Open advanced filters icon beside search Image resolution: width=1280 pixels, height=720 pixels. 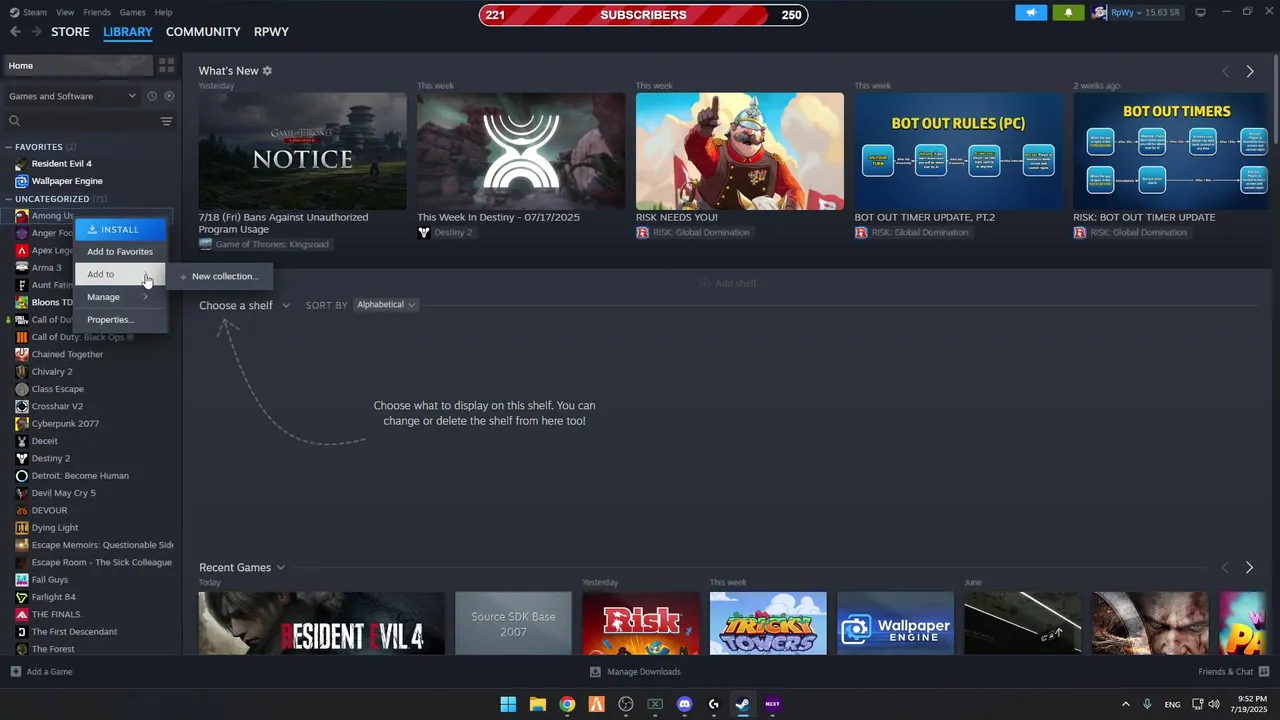[x=166, y=121]
